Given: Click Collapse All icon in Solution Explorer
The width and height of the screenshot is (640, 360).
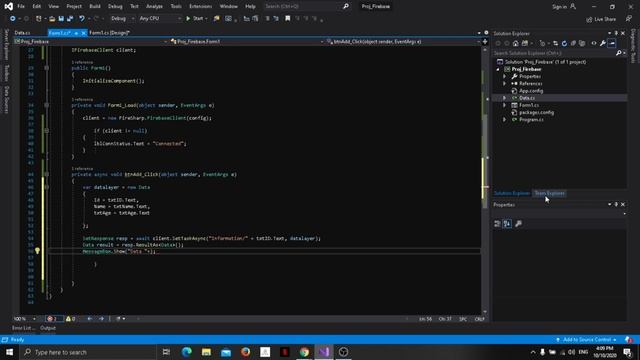Looking at the screenshot, I should 573,43.
